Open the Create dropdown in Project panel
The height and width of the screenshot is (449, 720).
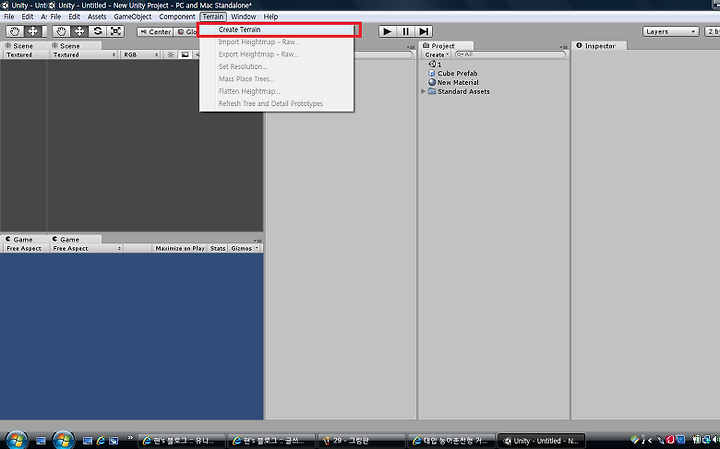coord(436,55)
